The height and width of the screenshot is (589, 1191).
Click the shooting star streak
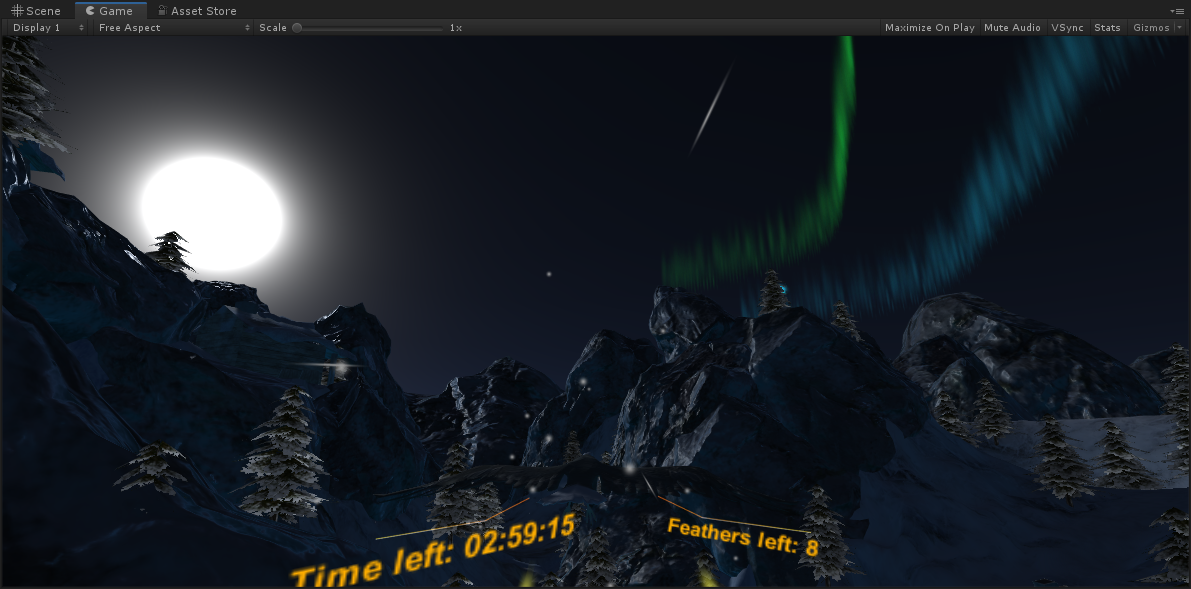[712, 107]
